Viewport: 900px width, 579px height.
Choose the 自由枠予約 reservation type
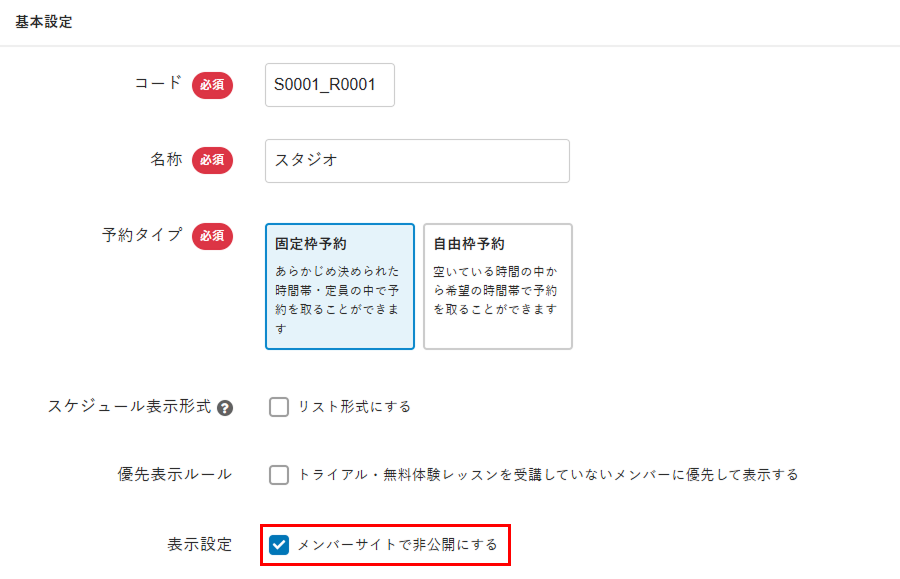[x=498, y=286]
